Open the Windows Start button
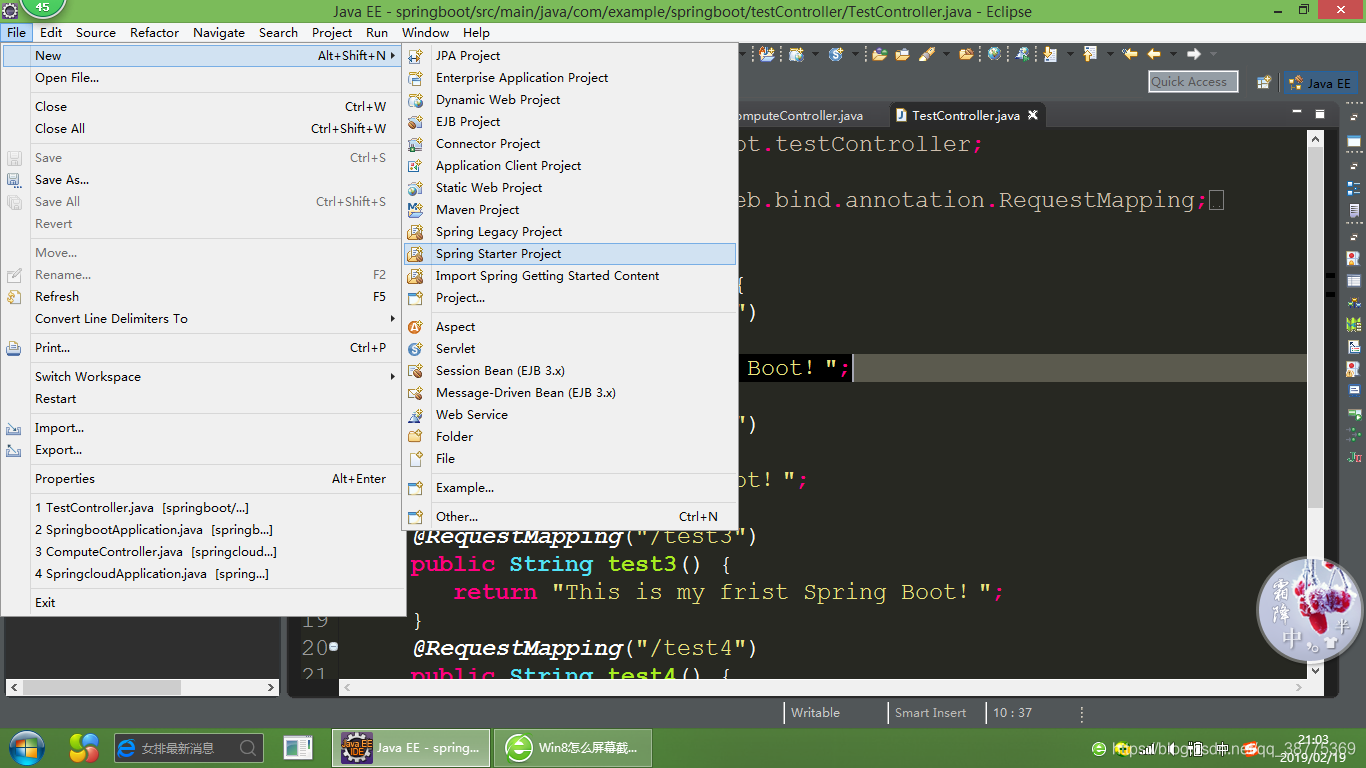 click(x=27, y=748)
